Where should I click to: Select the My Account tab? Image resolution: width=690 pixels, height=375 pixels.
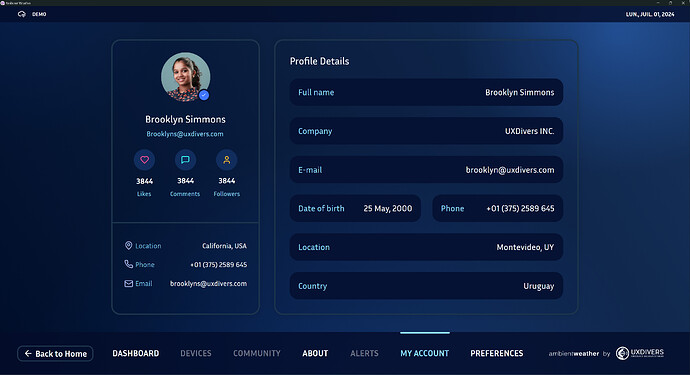(425, 353)
